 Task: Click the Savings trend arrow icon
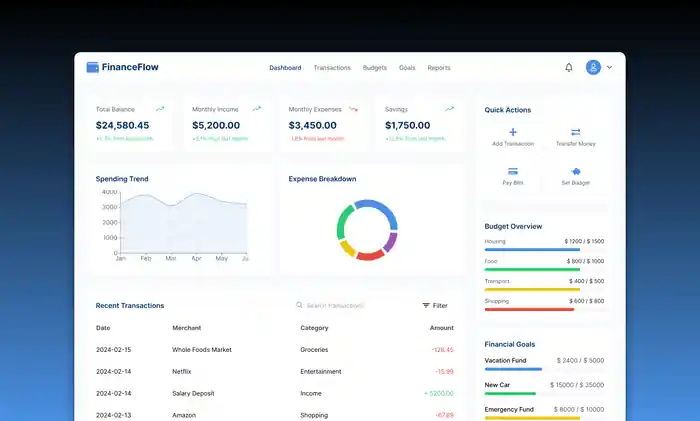coord(450,108)
